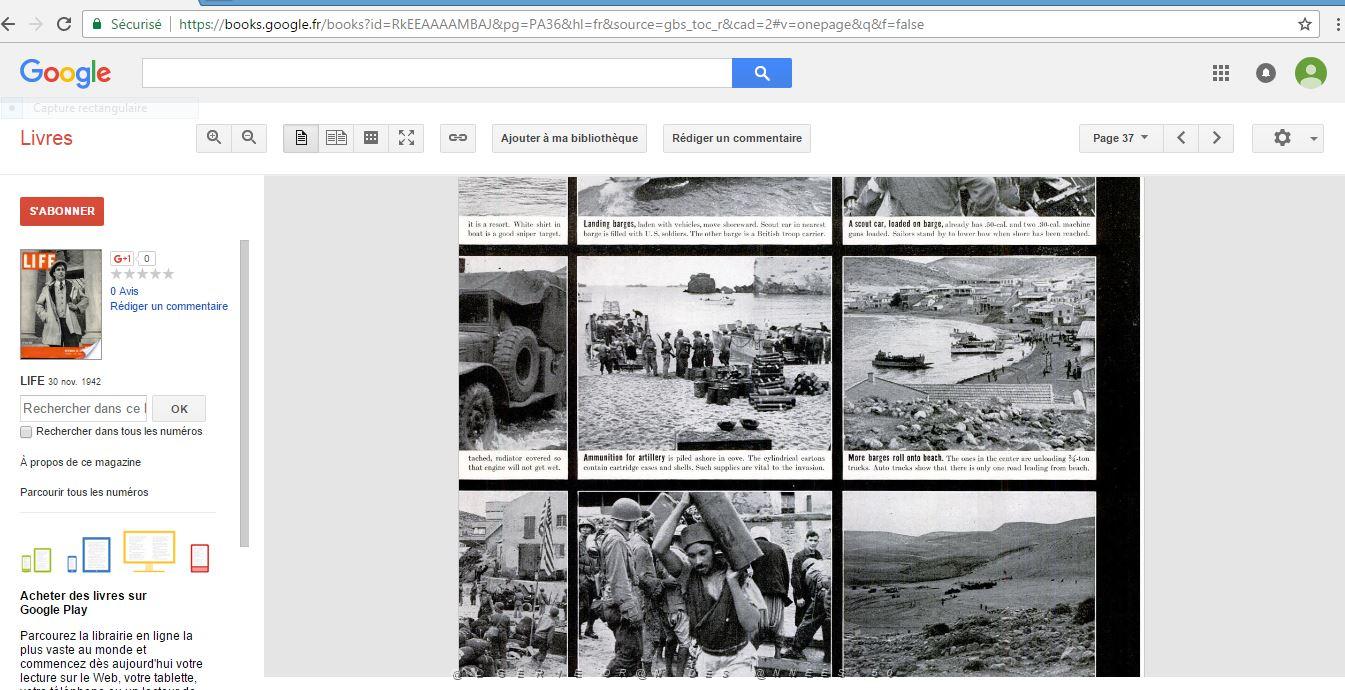This screenshot has width=1345, height=690.
Task: Click sidebar Rédiger un commentaire link
Action: [x=169, y=306]
